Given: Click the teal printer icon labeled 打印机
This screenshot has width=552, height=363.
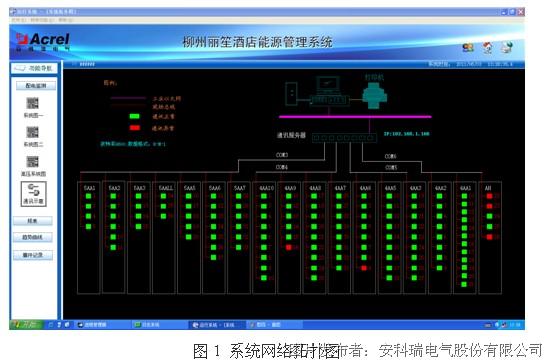Looking at the screenshot, I should pos(375,96).
